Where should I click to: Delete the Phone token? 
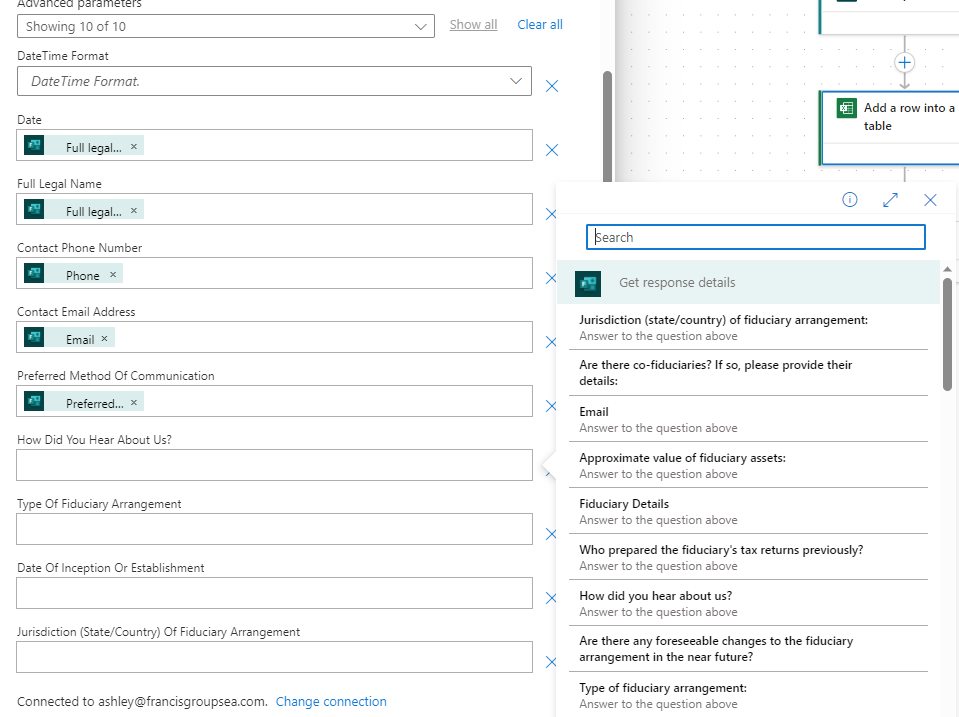point(113,275)
